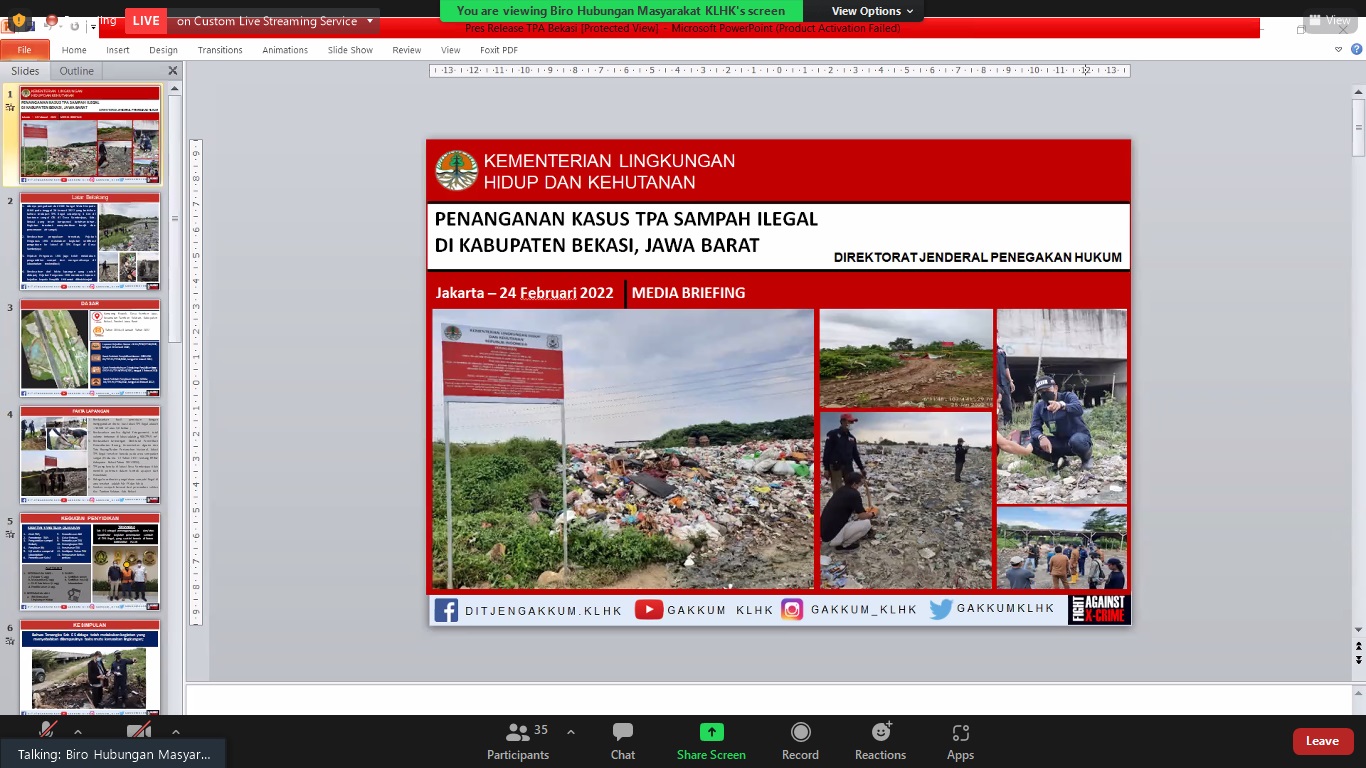Click the green Share Screen icon

(x=711, y=733)
